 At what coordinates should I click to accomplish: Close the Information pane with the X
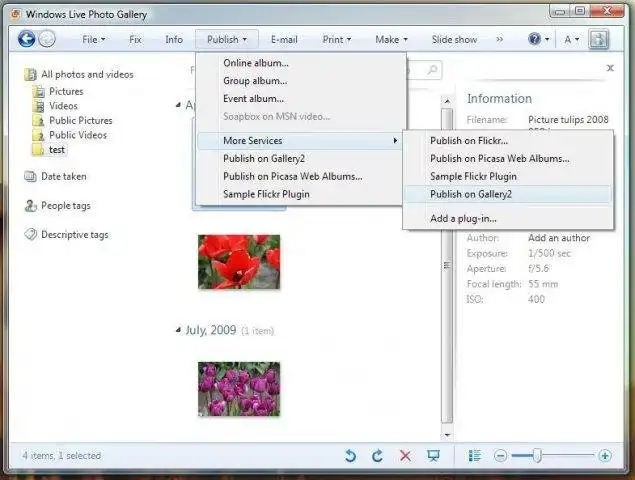610,68
